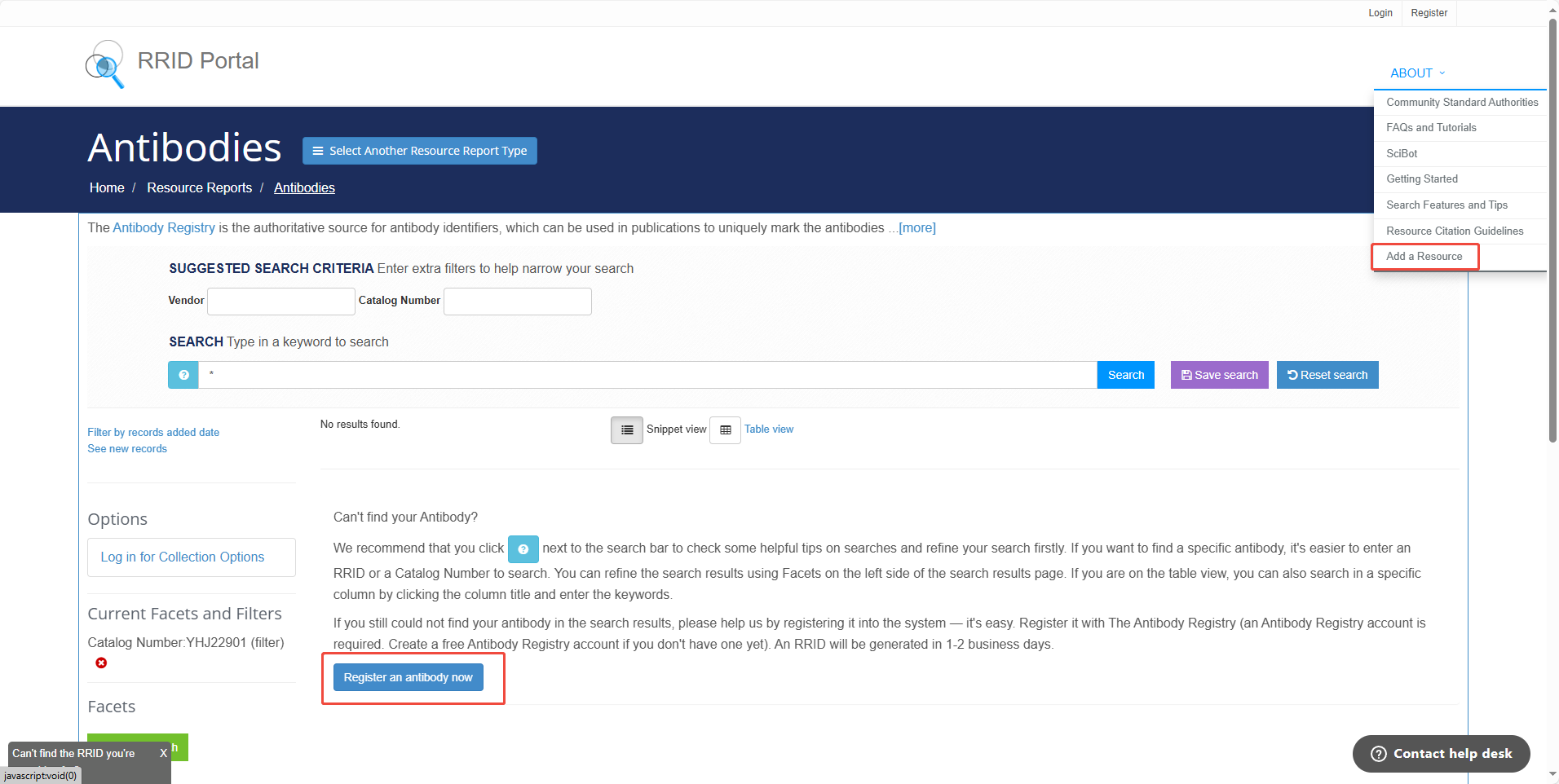The height and width of the screenshot is (784, 1559).
Task: Click Register an antibody now button
Action: (408, 677)
